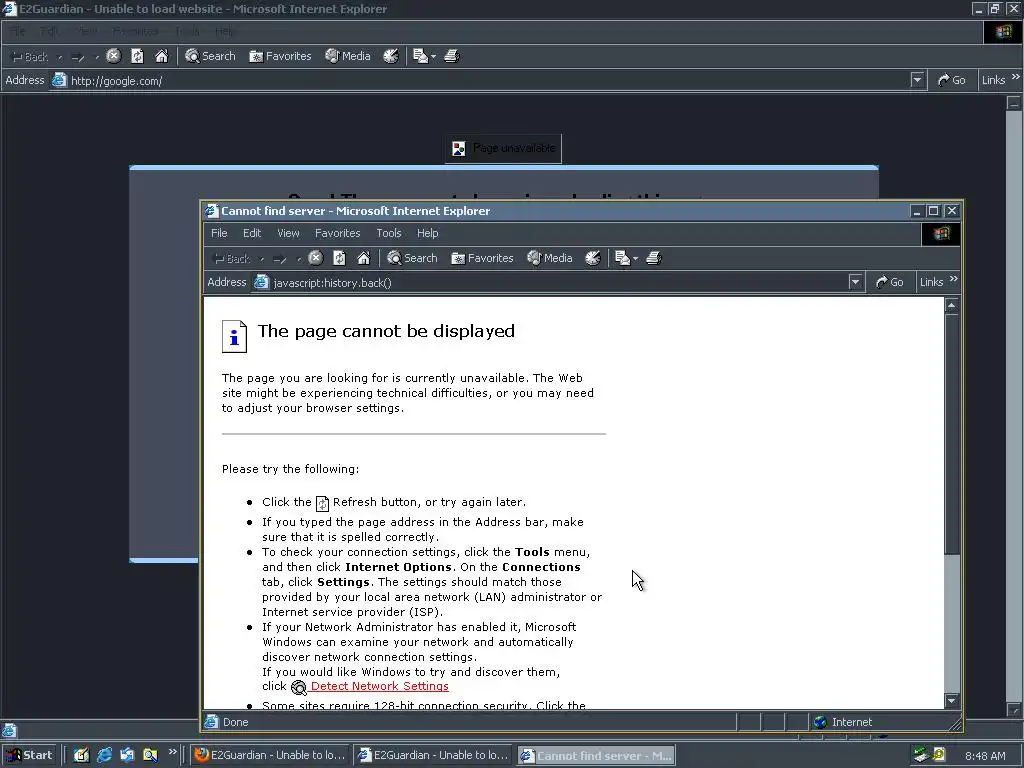Click scroll down arrow in Cannot find server window
The image size is (1024, 768).
pyautogui.click(x=952, y=701)
